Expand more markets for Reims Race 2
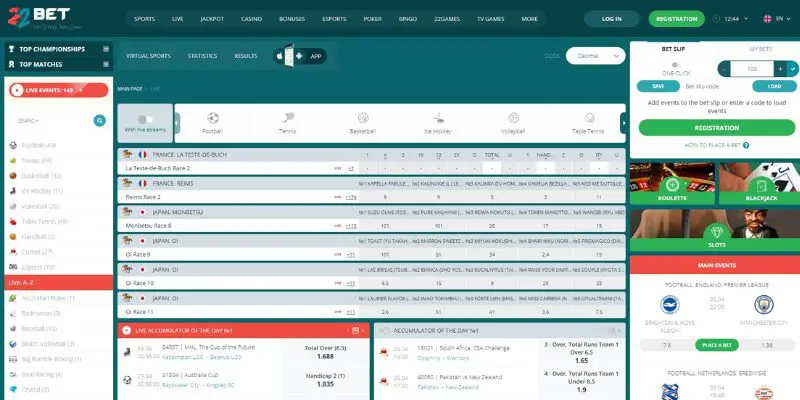This screenshot has height=400, width=800. [x=351, y=197]
